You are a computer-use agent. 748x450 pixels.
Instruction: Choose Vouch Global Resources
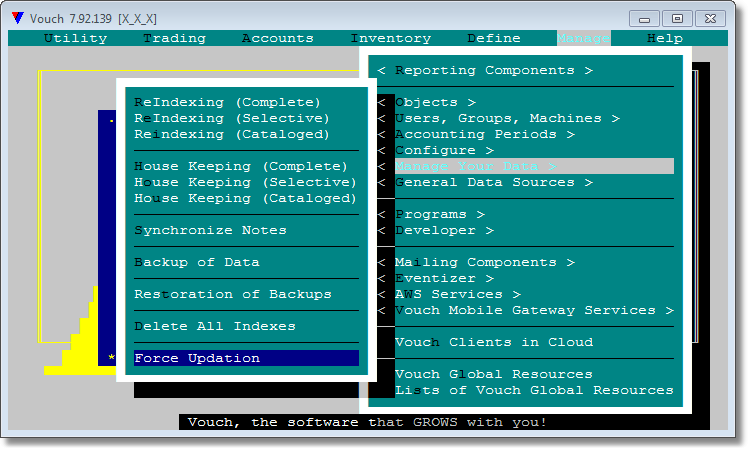494,374
